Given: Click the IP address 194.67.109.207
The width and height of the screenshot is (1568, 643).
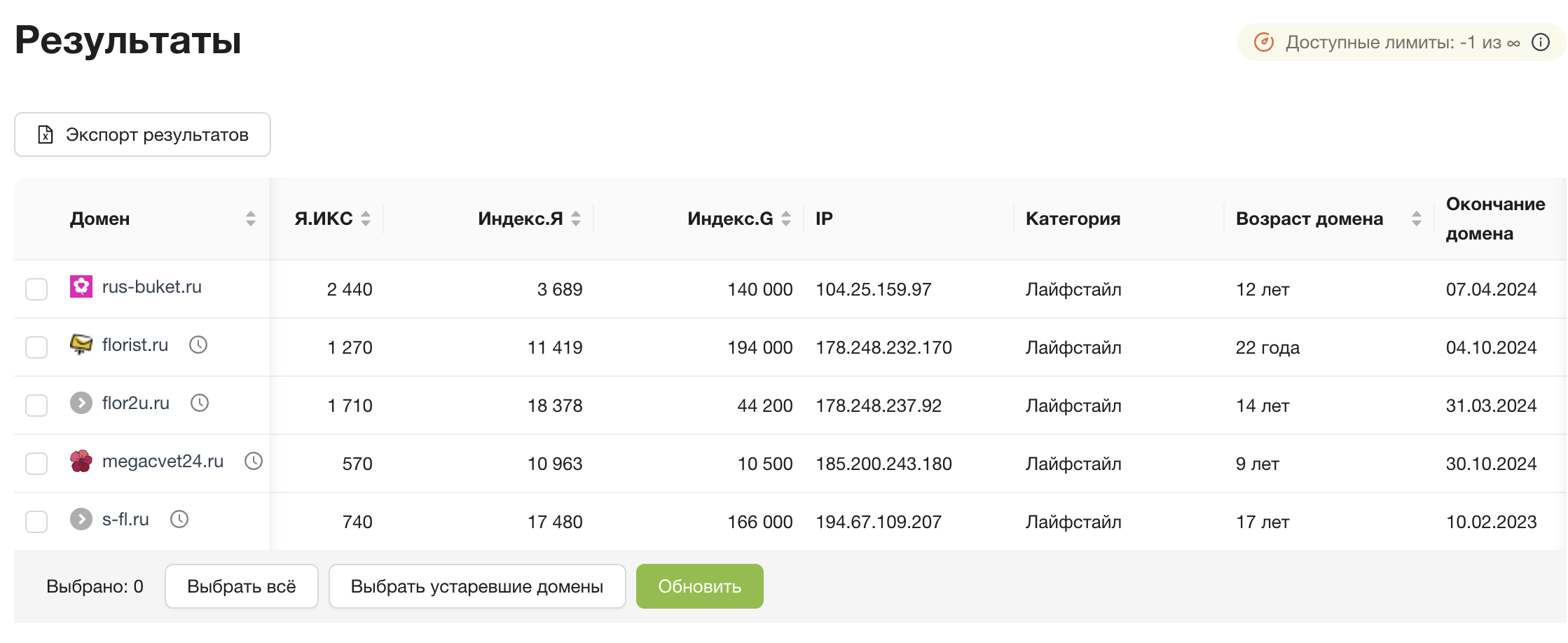Looking at the screenshot, I should (879, 522).
